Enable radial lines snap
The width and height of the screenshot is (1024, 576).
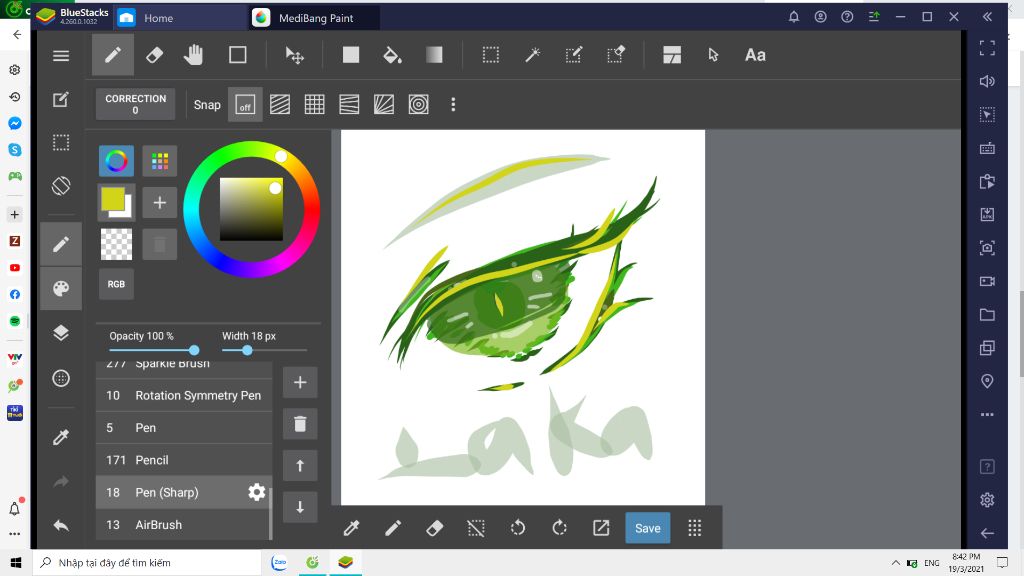point(383,104)
